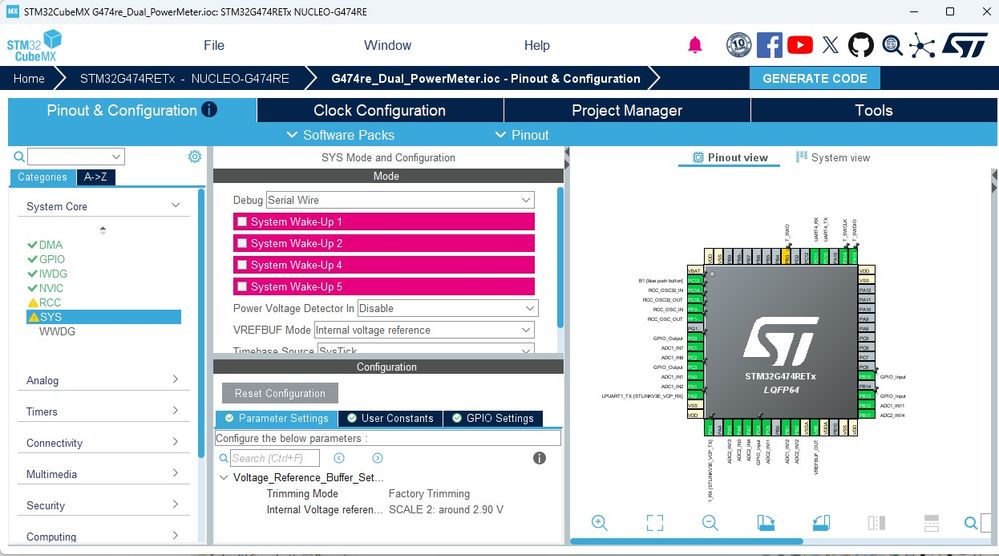Open the VREFBUF Mode dropdown

(424, 330)
